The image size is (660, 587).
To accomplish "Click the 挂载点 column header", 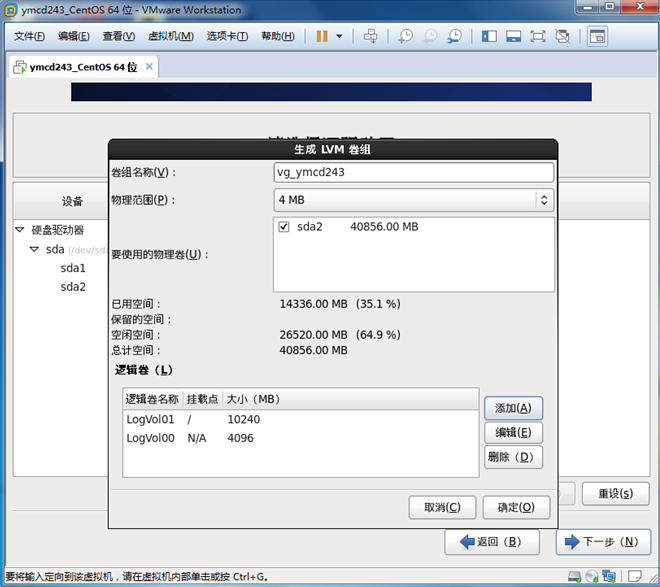I will 202,399.
